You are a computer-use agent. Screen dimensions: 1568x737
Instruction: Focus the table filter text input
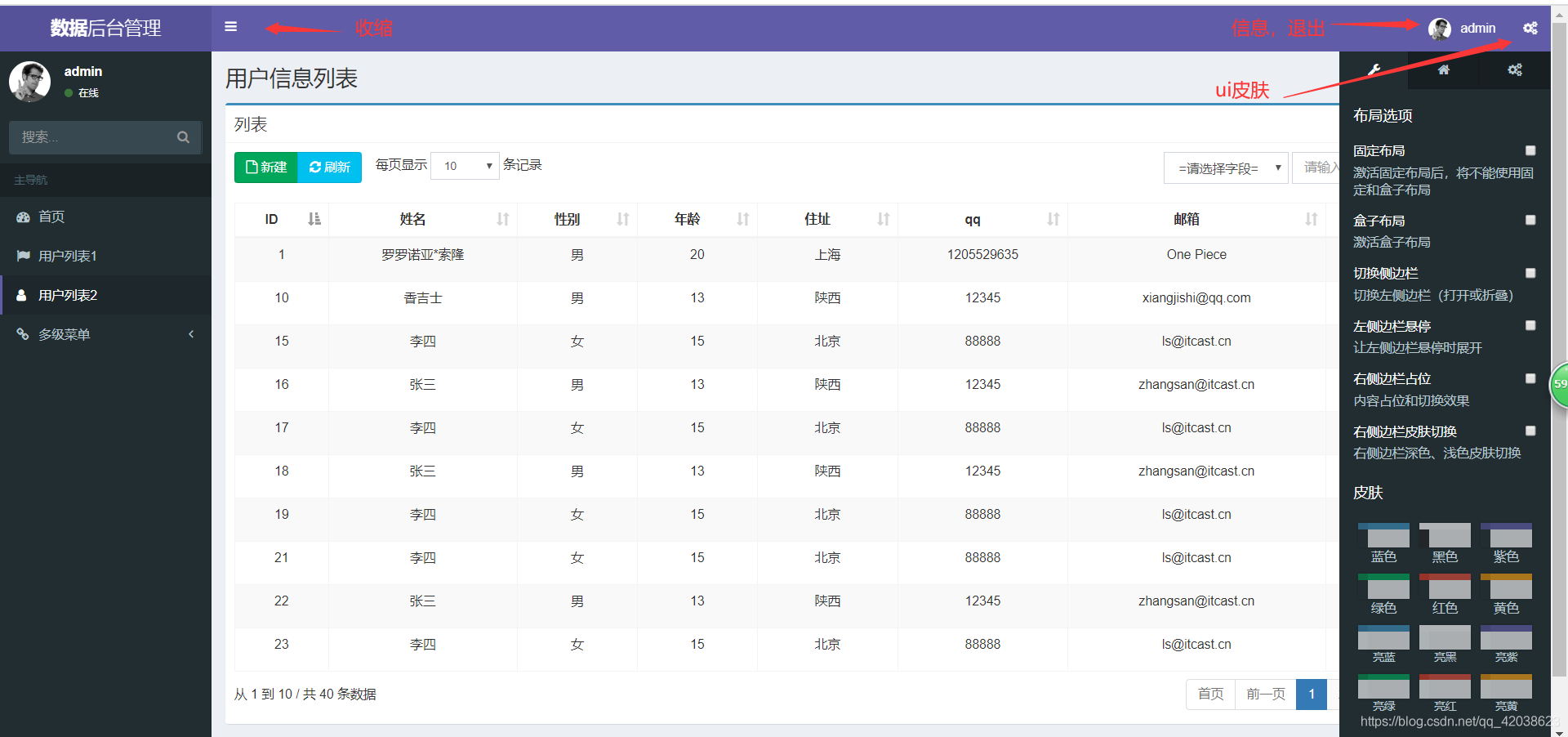point(1316,168)
